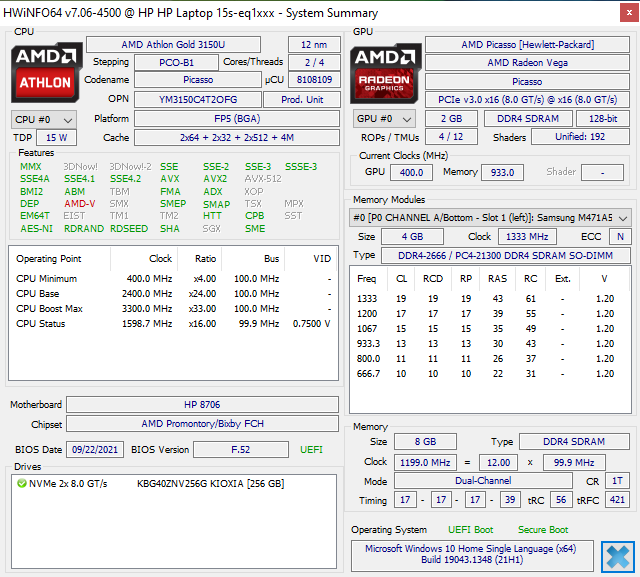
Task: Click the HP 8706 motherboard field
Action: 202,405
